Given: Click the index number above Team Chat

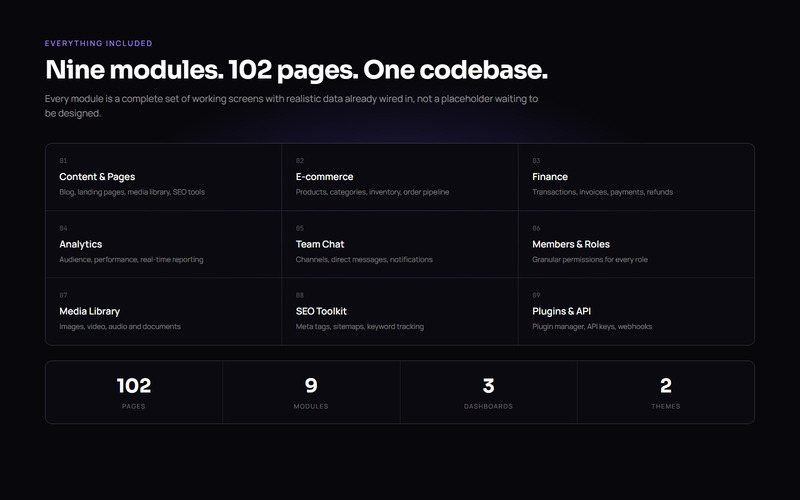Looking at the screenshot, I should tap(300, 228).
